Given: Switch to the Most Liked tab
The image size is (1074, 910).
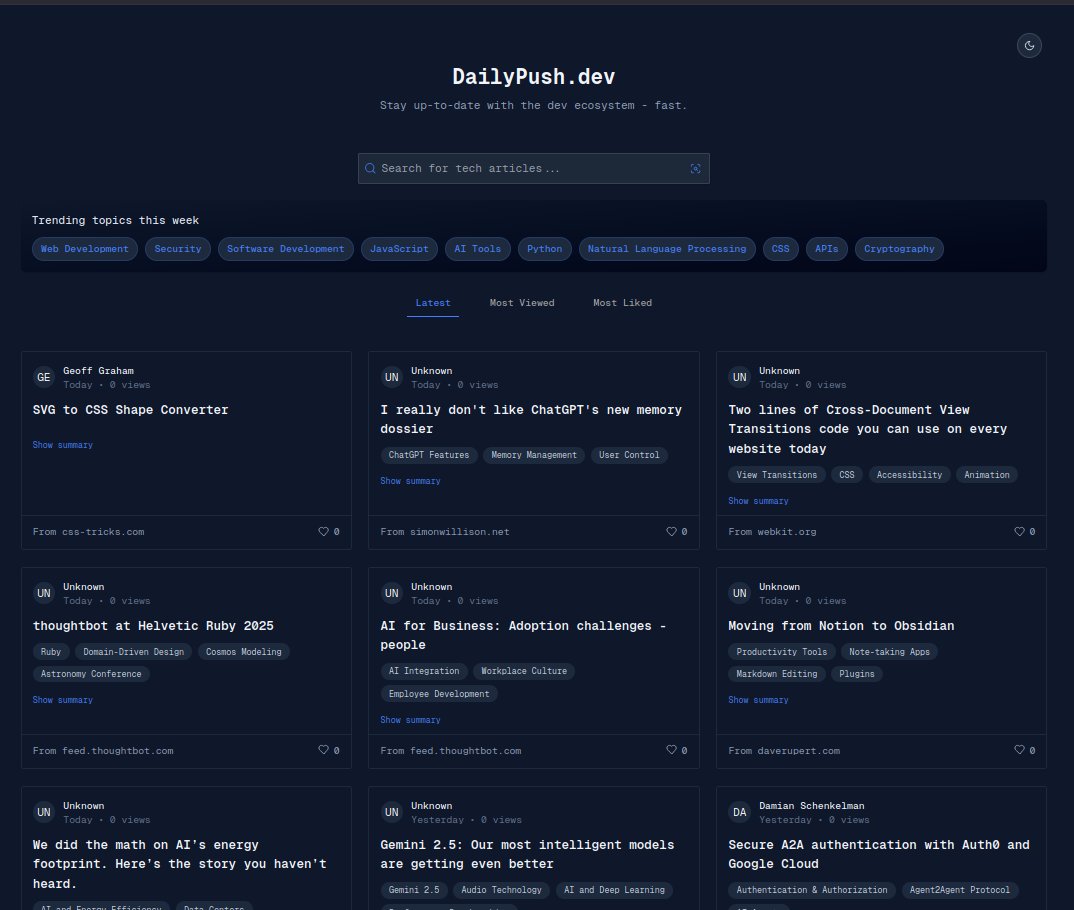Looking at the screenshot, I should point(623,303).
